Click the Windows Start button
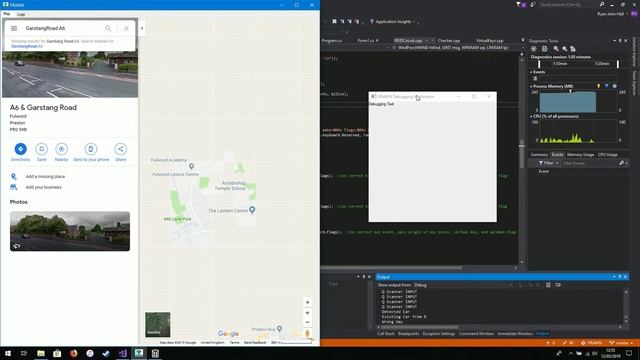The width and height of the screenshot is (640, 360). pos(8,353)
